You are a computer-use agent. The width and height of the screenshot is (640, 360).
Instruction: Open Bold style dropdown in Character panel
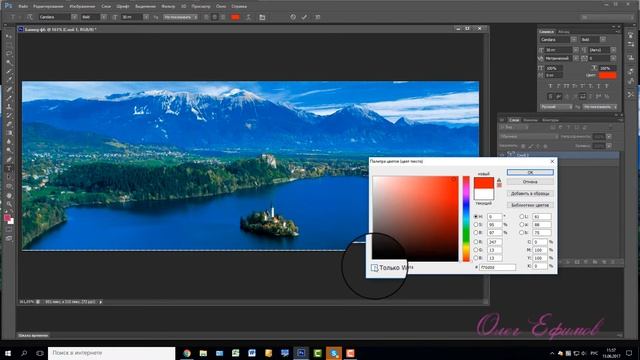[x=603, y=40]
